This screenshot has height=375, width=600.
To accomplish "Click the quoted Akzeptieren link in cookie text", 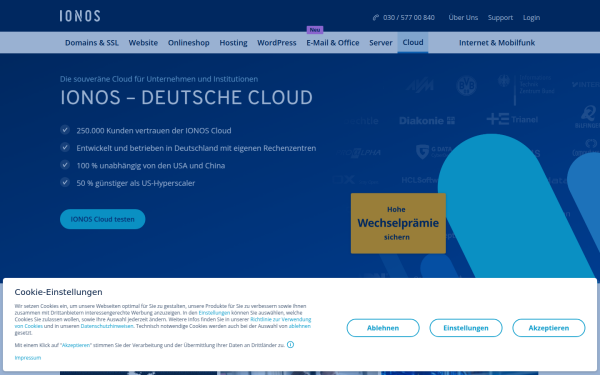I will tap(76, 345).
